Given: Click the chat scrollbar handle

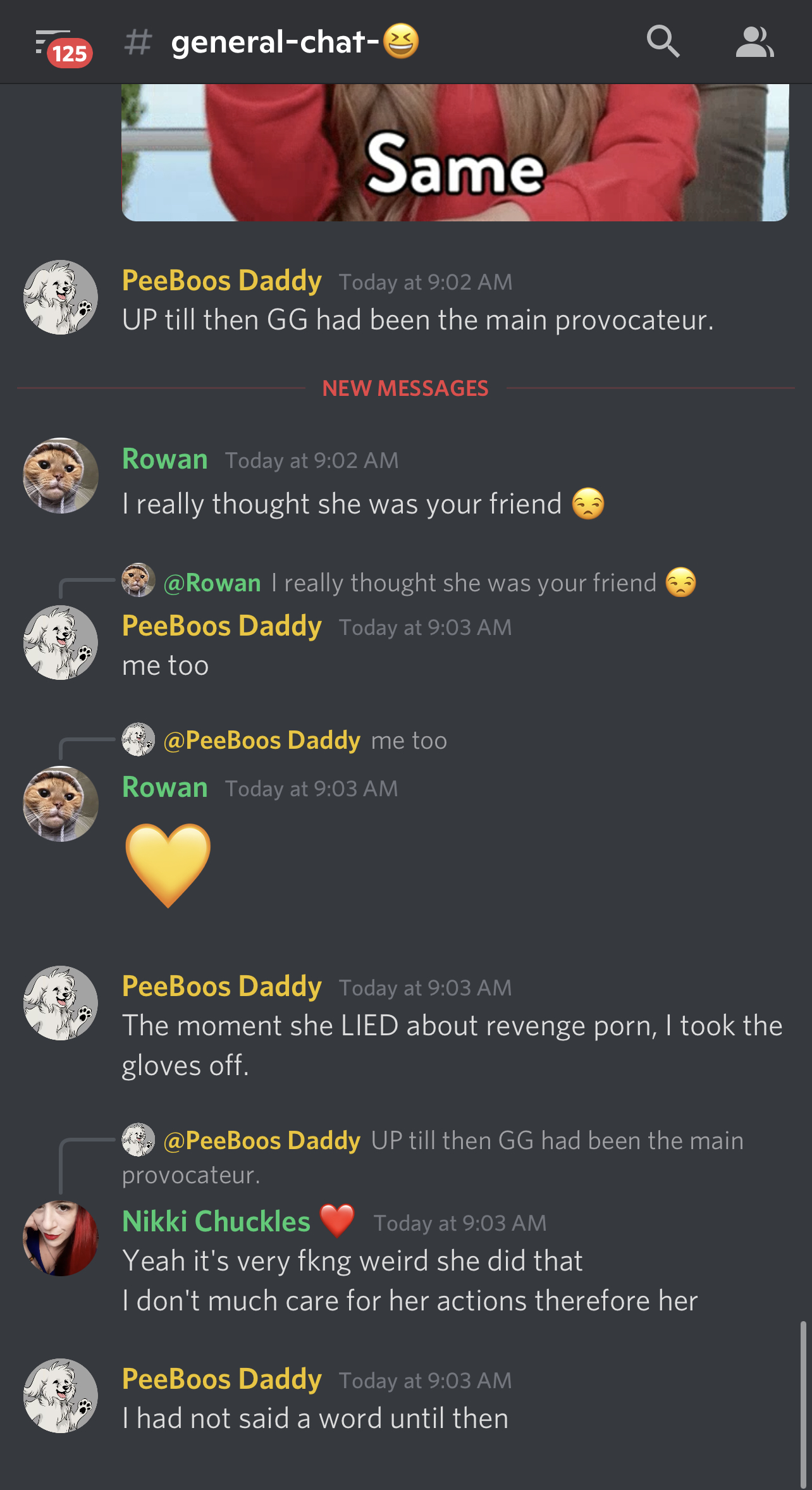Looking at the screenshot, I should click(803, 1404).
